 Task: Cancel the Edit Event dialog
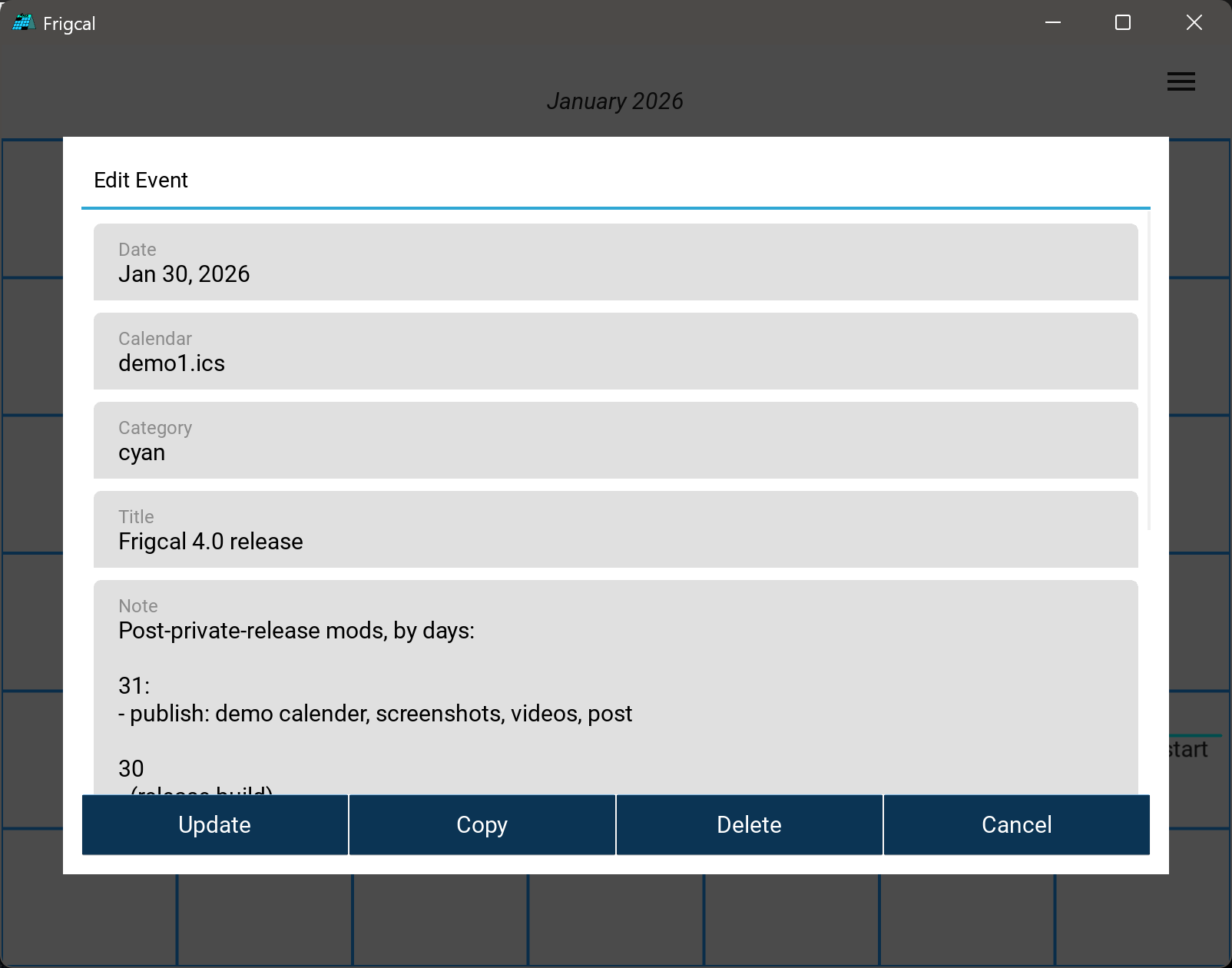(1016, 824)
